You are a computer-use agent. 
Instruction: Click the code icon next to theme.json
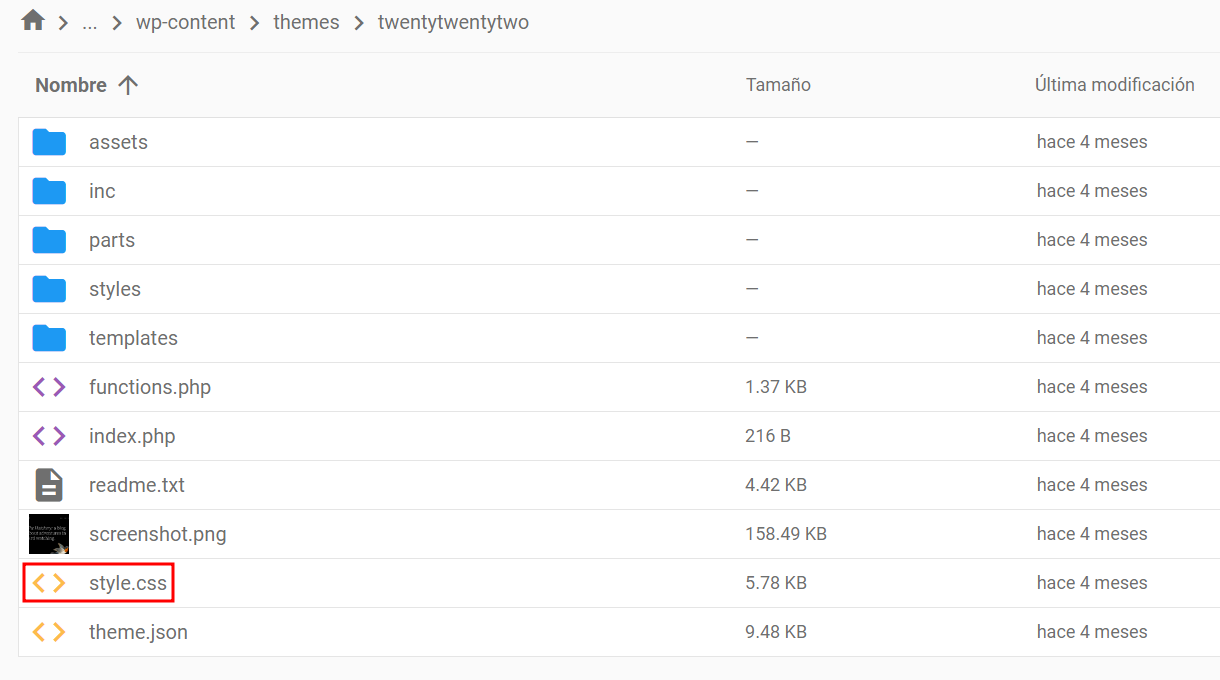[49, 631]
